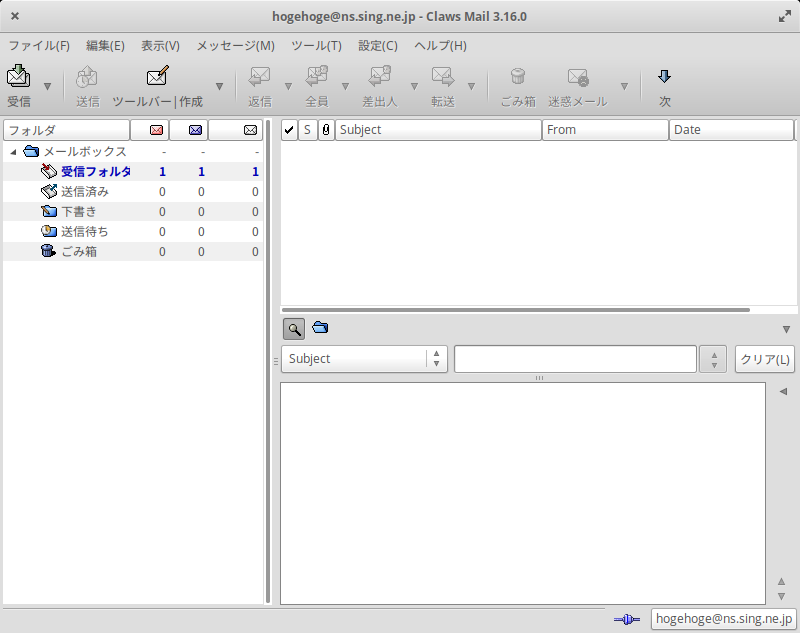
Task: Open the 編集(E) menu
Action: (x=105, y=46)
